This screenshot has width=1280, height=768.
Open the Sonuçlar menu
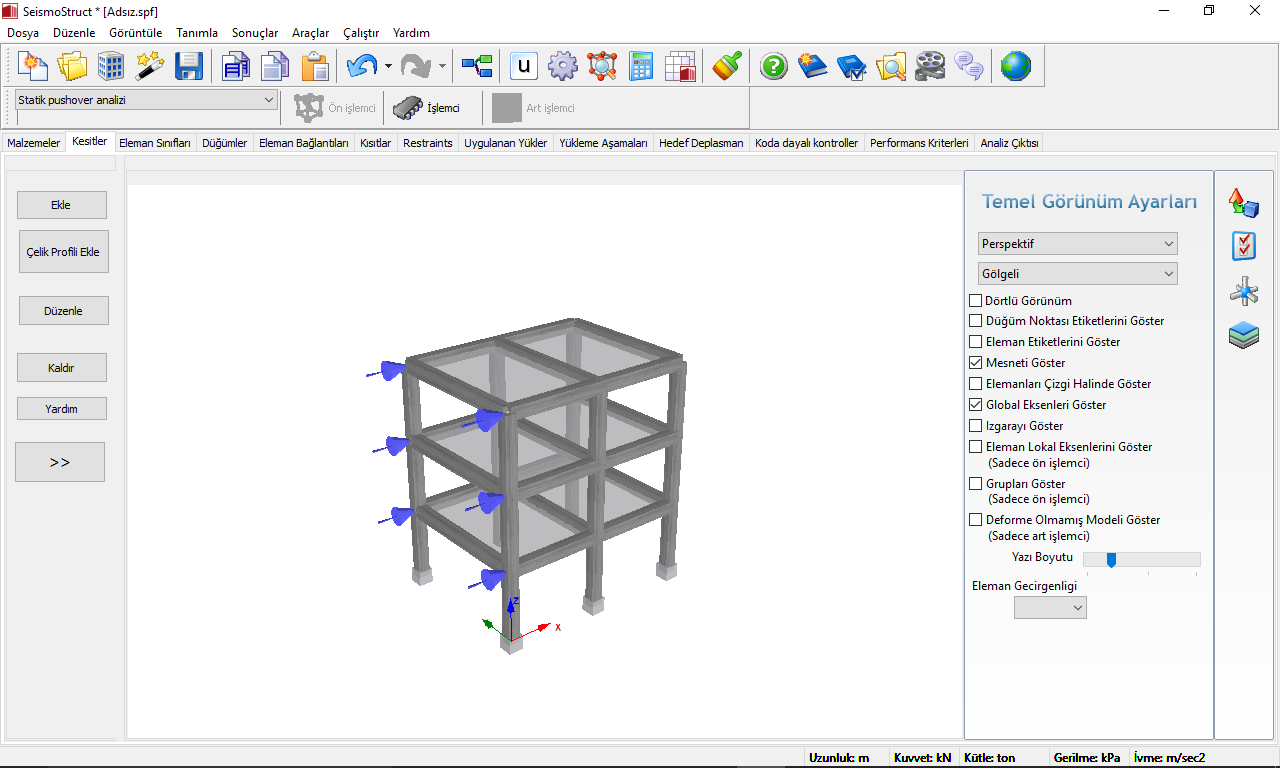(255, 33)
